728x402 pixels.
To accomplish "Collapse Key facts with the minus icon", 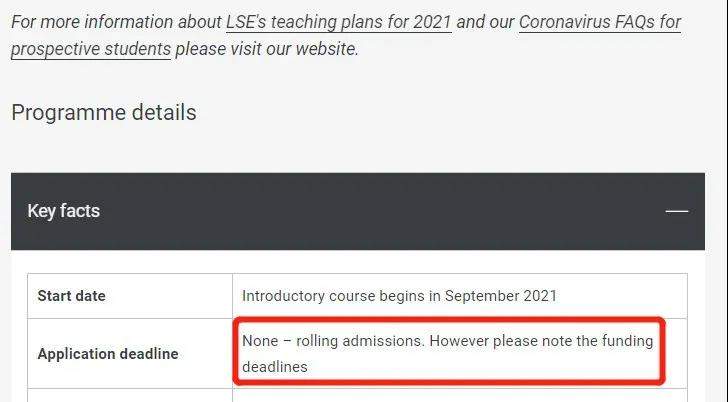I will (x=677, y=211).
